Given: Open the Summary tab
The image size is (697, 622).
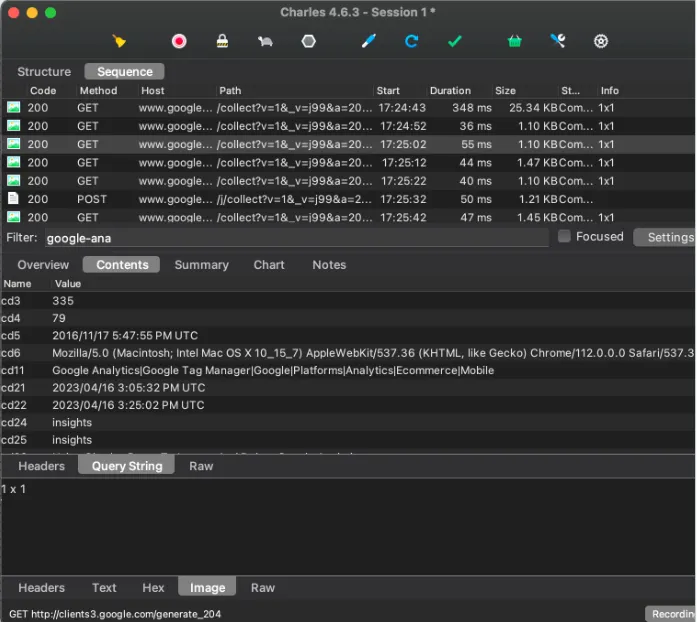Looking at the screenshot, I should pos(201,265).
